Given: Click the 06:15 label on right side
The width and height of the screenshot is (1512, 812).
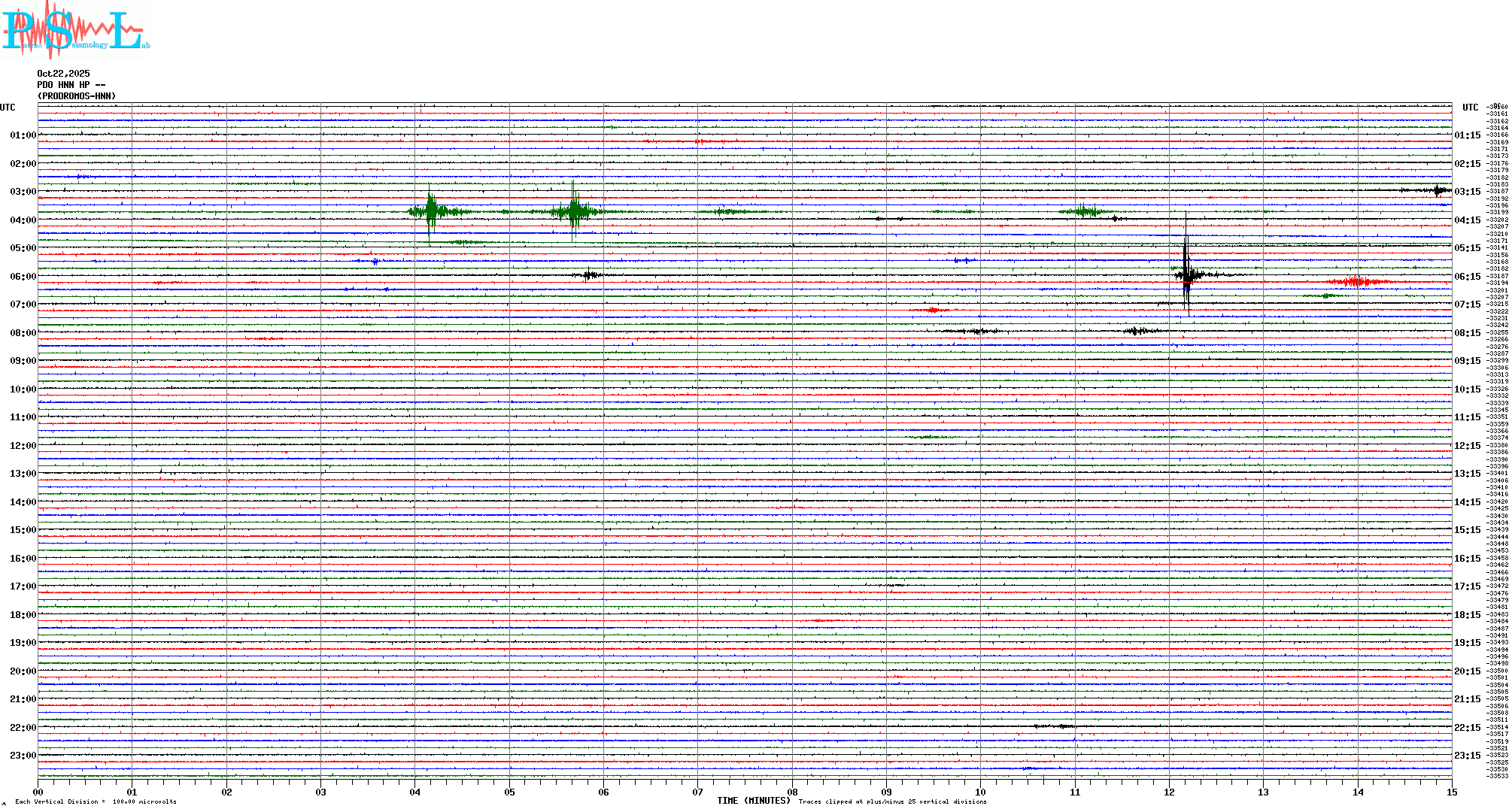Looking at the screenshot, I should tap(1467, 277).
